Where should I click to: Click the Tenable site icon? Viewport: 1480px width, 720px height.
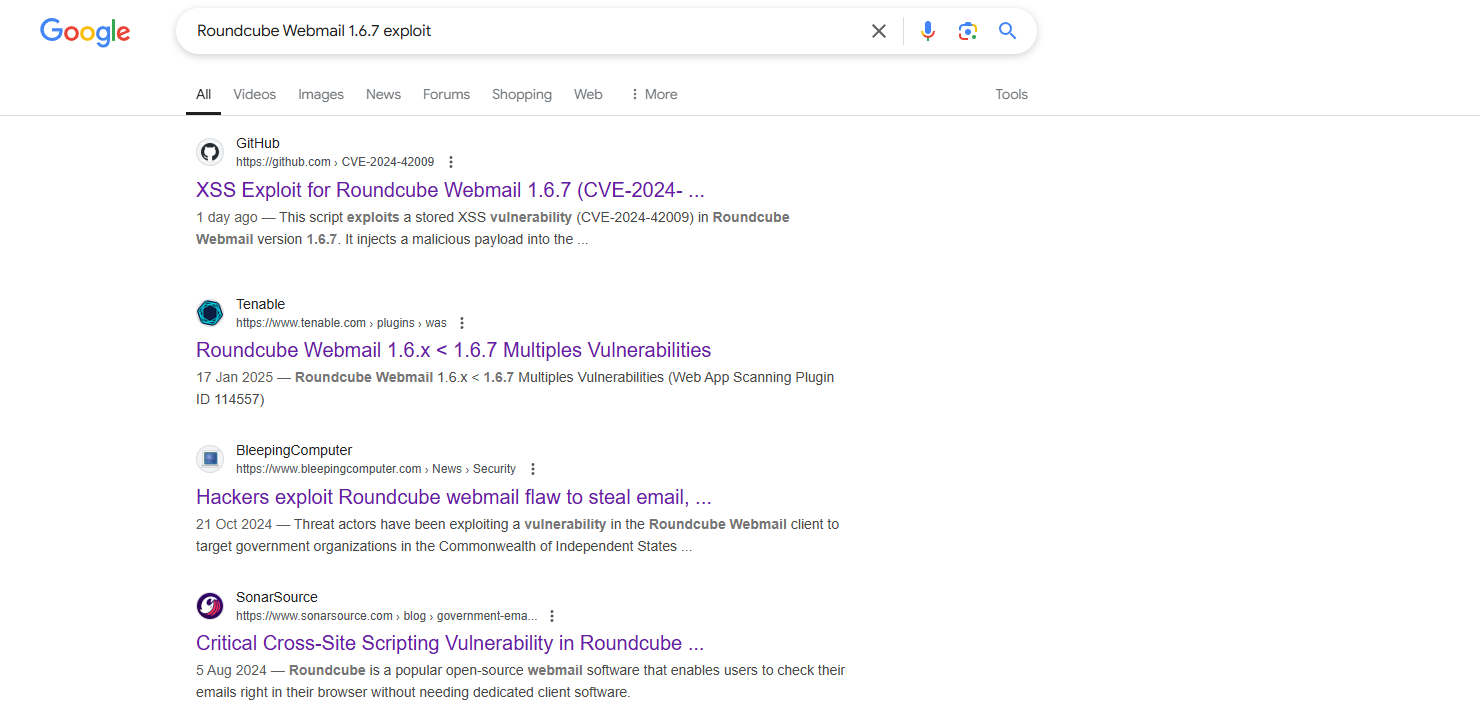pyautogui.click(x=210, y=313)
